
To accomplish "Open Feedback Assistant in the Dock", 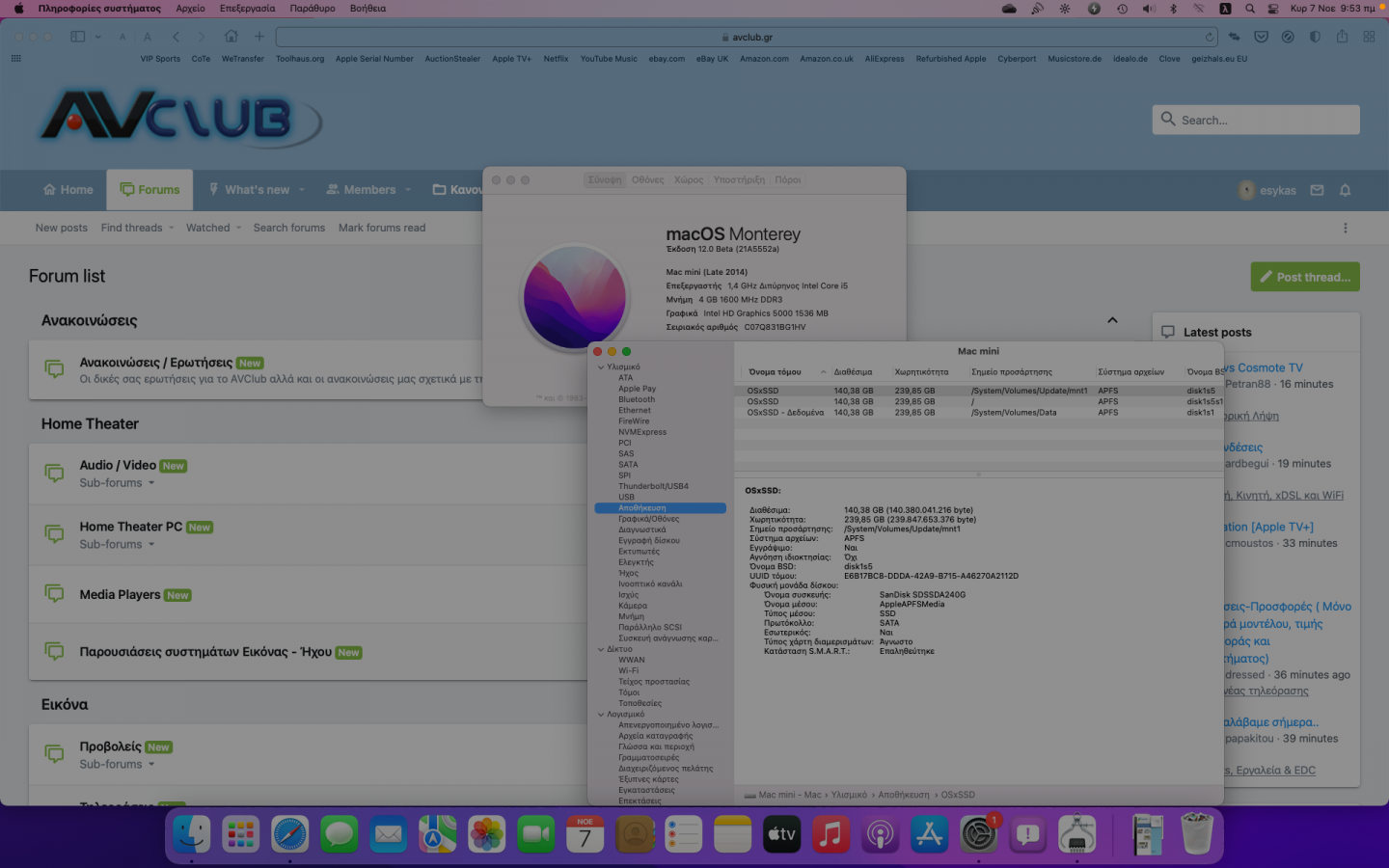I will pos(1028,833).
